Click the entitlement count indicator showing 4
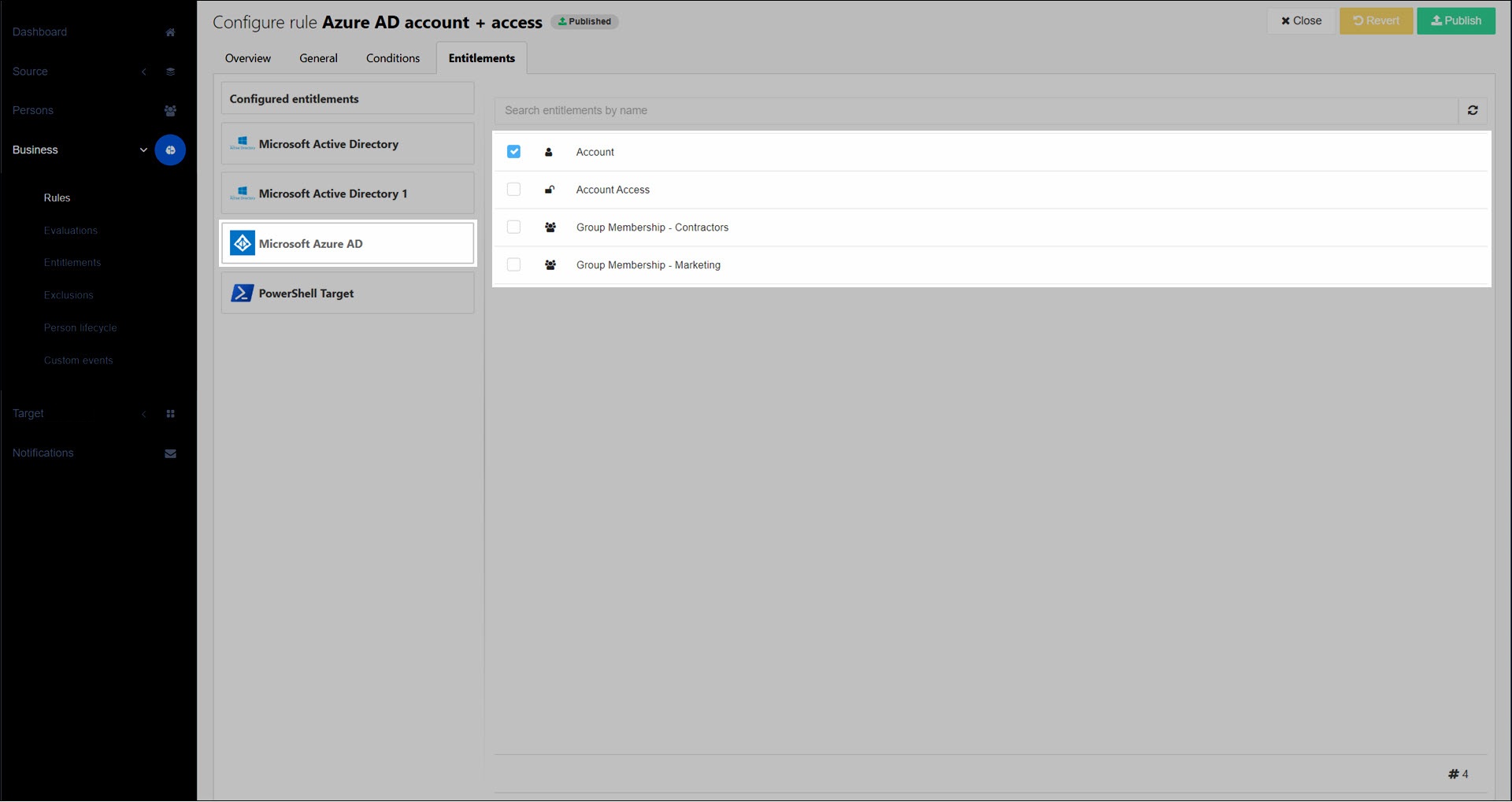The image size is (1512, 802). (x=1458, y=774)
